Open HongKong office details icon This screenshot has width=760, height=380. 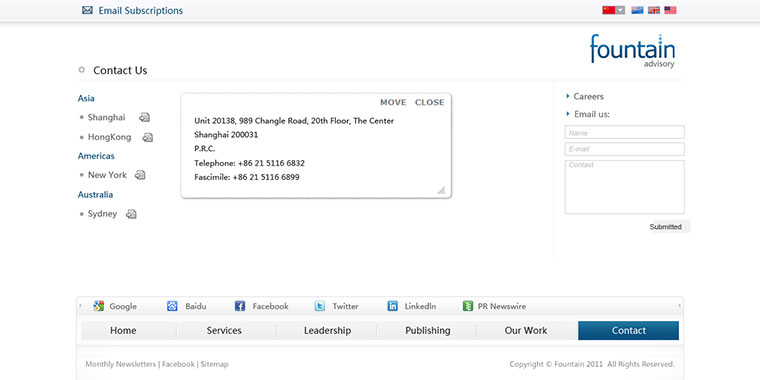tap(148, 138)
